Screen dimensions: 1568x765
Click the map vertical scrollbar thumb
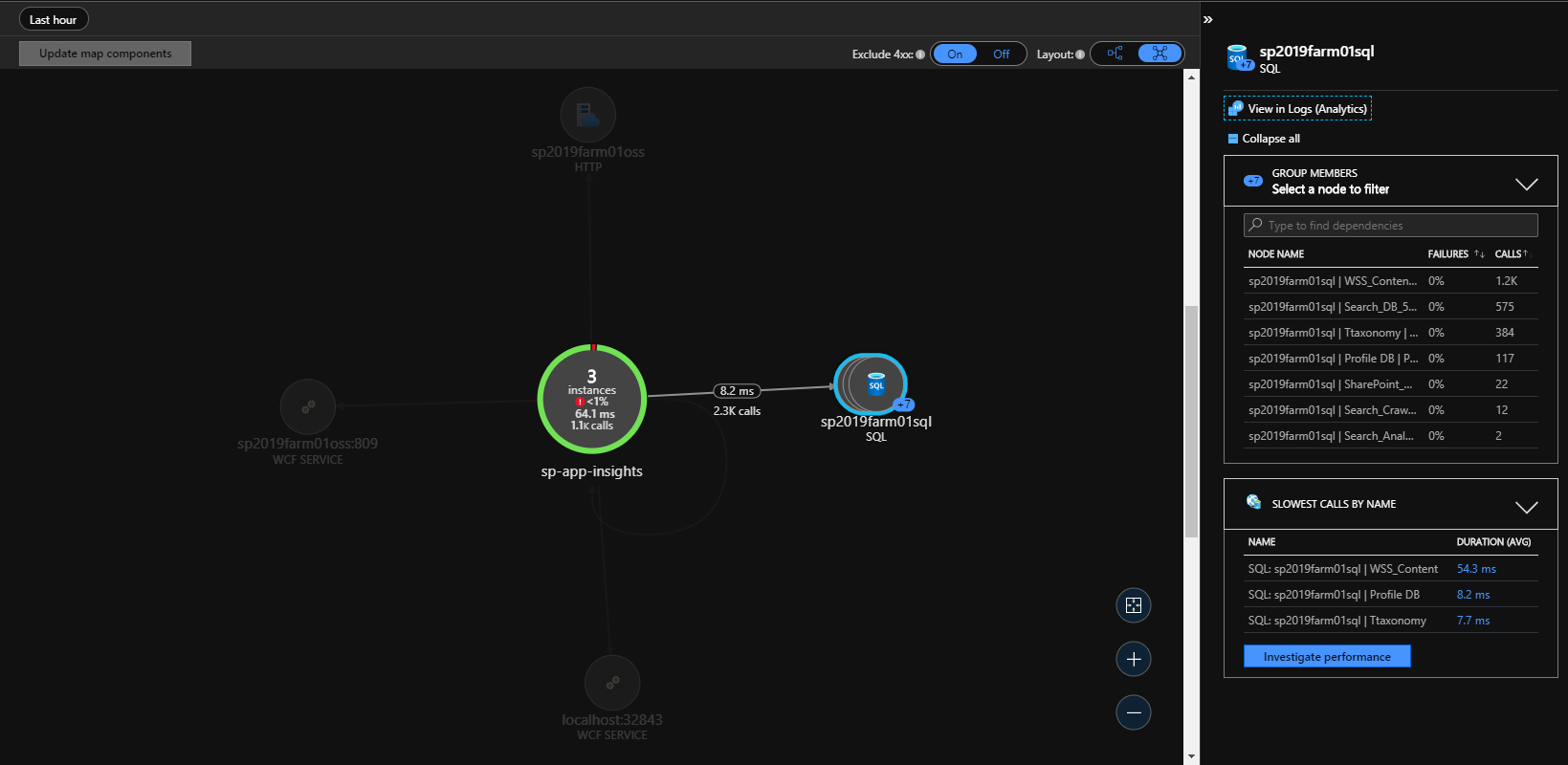point(1191,422)
